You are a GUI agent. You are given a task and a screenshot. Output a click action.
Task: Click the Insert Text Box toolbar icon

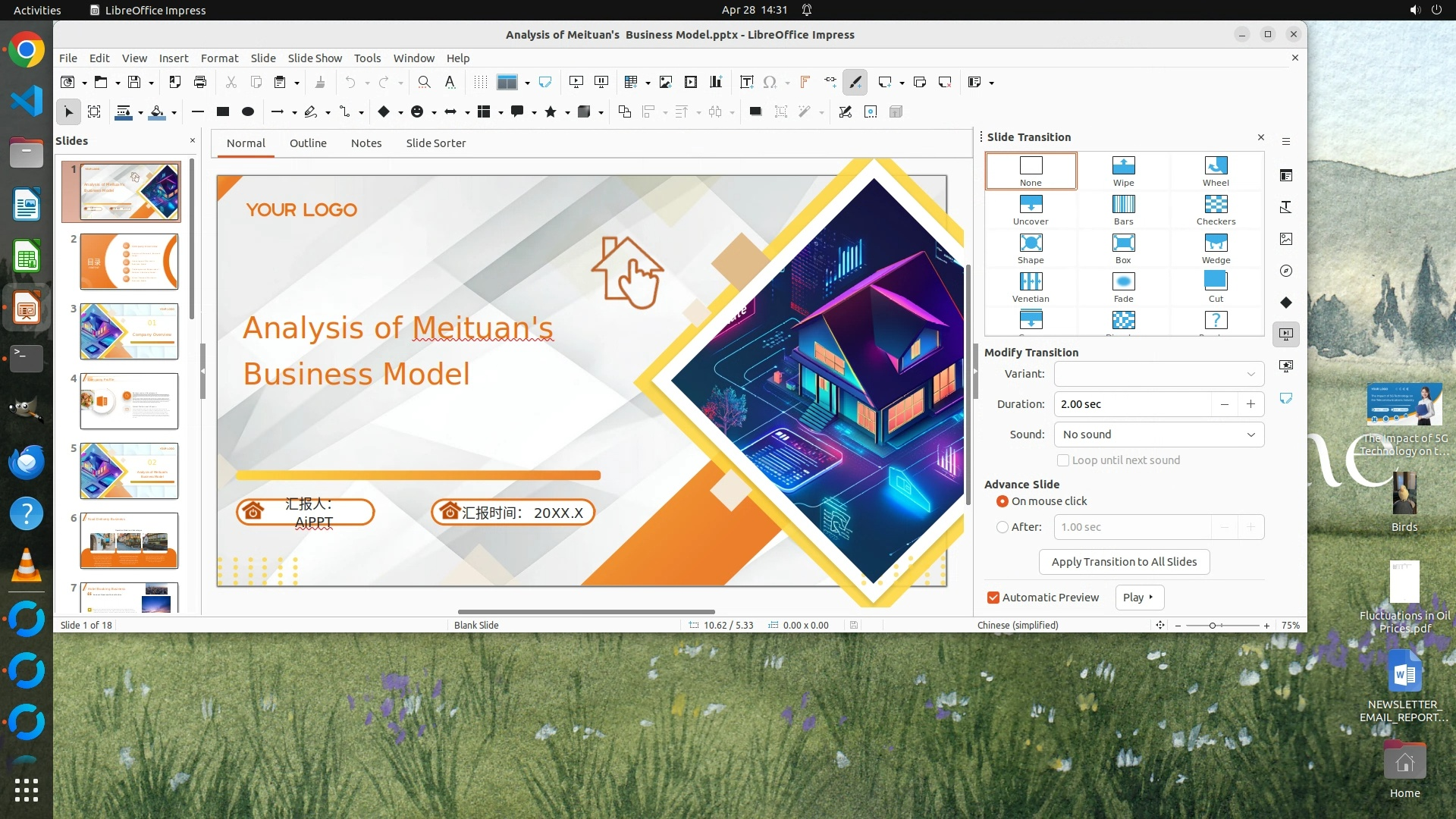tap(746, 82)
